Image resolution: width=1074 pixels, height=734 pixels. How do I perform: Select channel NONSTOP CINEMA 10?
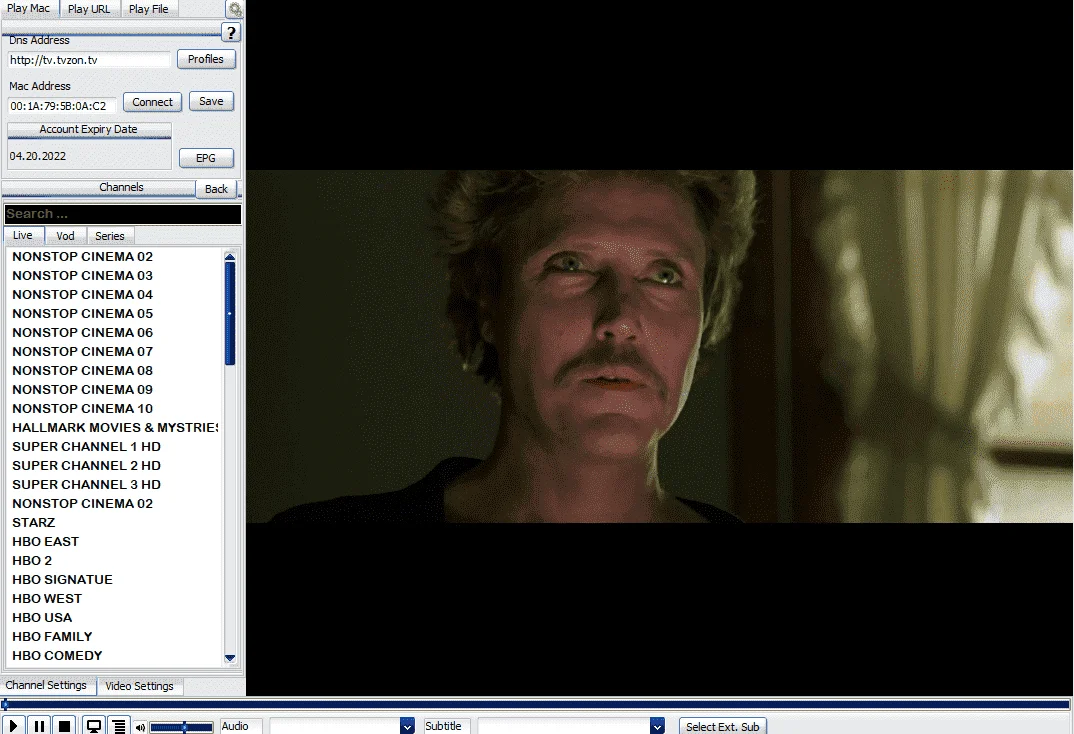(82, 409)
